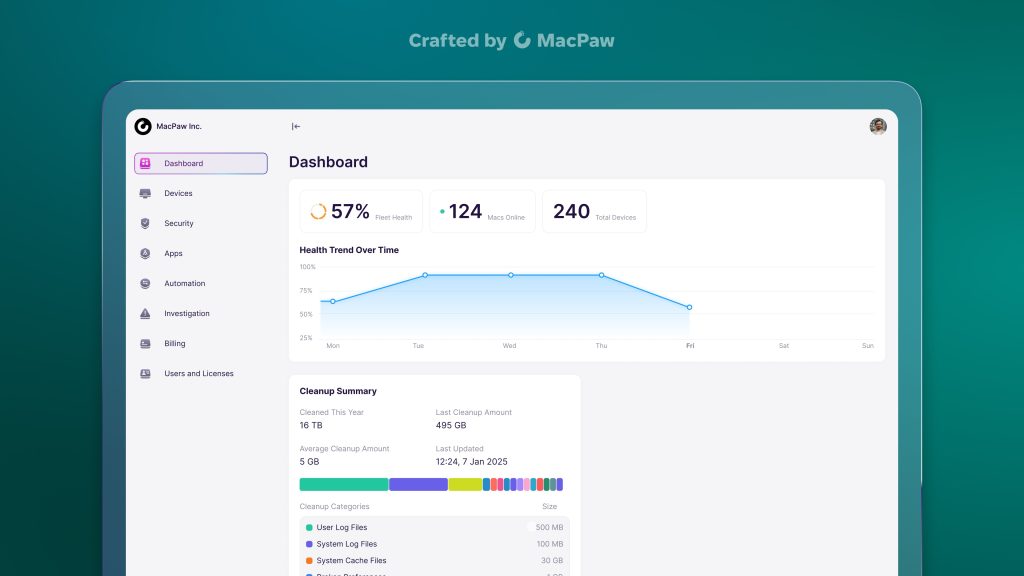Viewport: 1024px width, 576px height.
Task: Click the MacPaw Inc. logo
Action: tap(143, 126)
